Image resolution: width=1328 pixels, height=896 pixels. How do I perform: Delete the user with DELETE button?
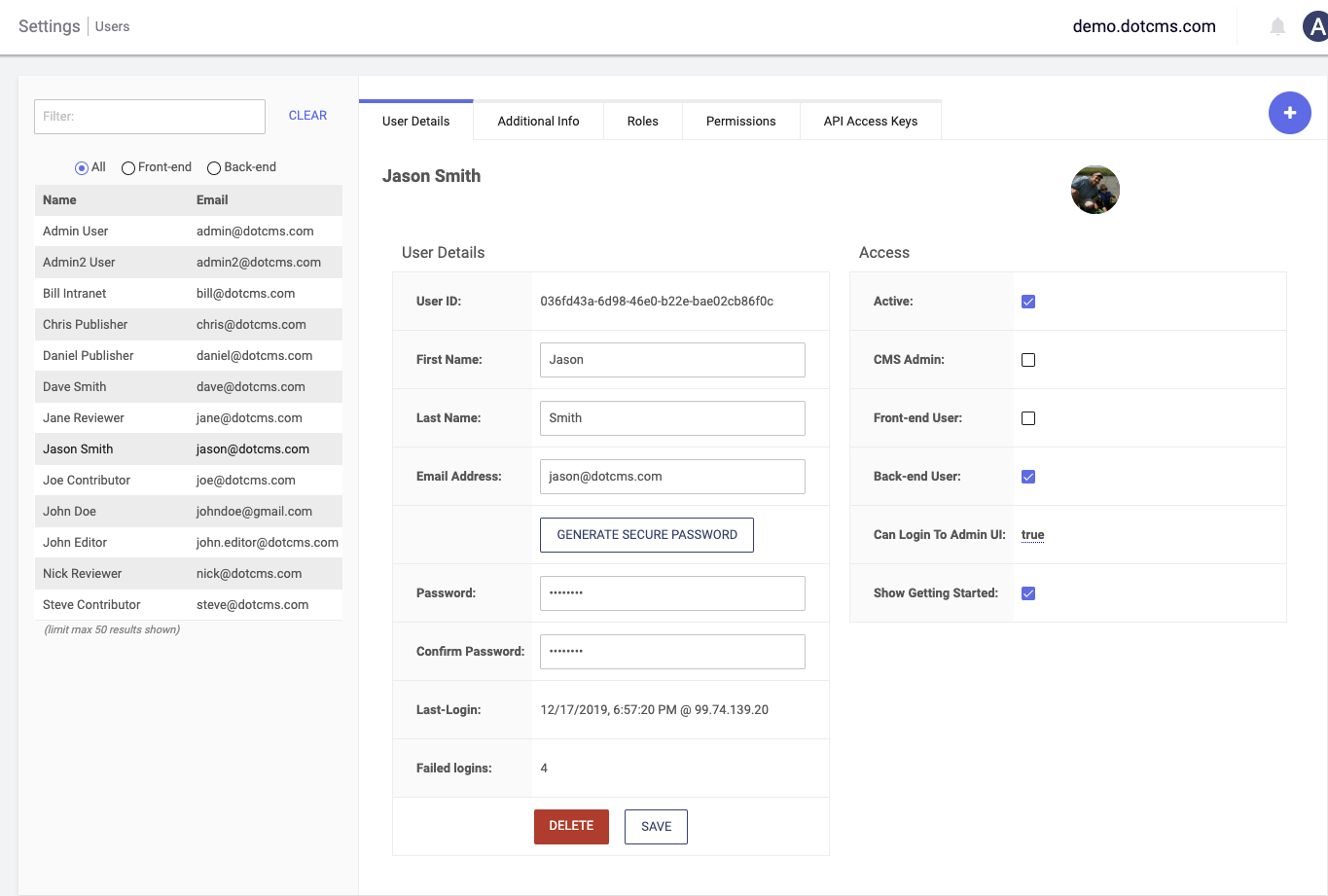(571, 826)
